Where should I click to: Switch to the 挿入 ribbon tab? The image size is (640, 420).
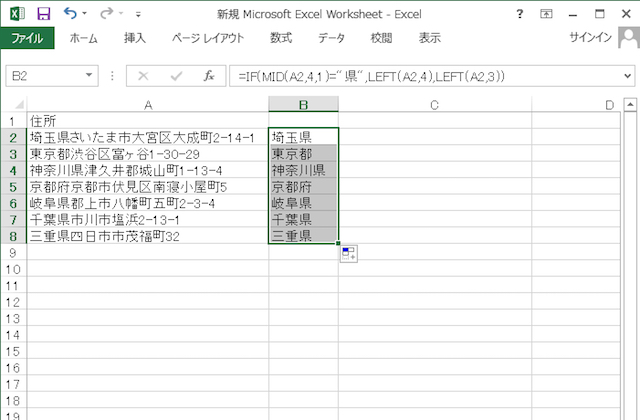tap(135, 38)
